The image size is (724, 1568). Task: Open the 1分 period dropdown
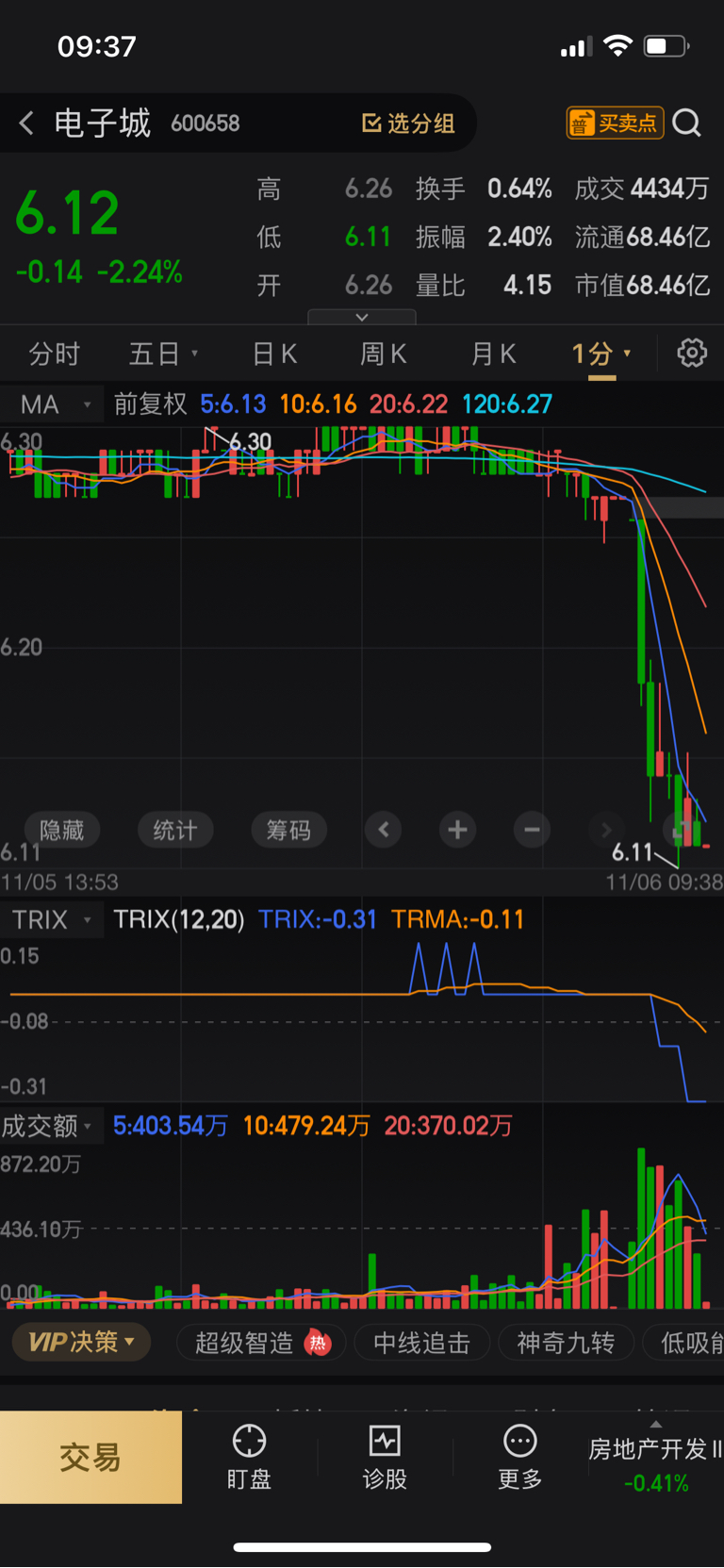tap(601, 354)
